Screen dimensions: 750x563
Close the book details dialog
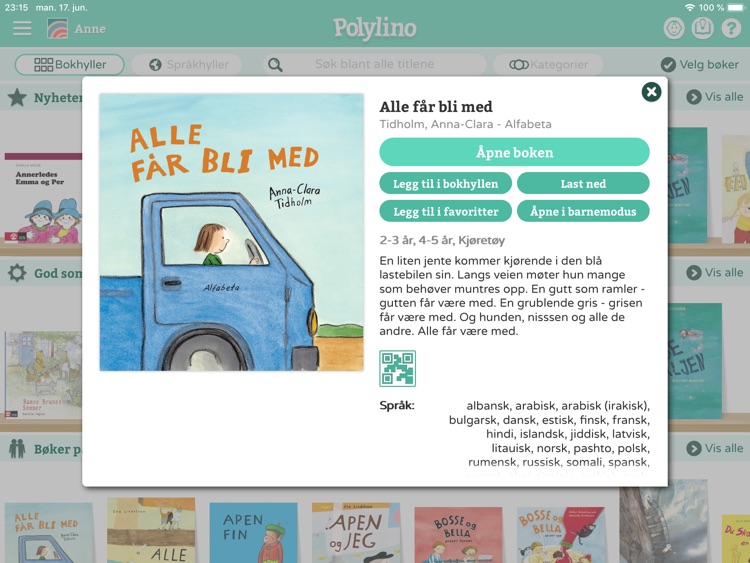pyautogui.click(x=651, y=92)
